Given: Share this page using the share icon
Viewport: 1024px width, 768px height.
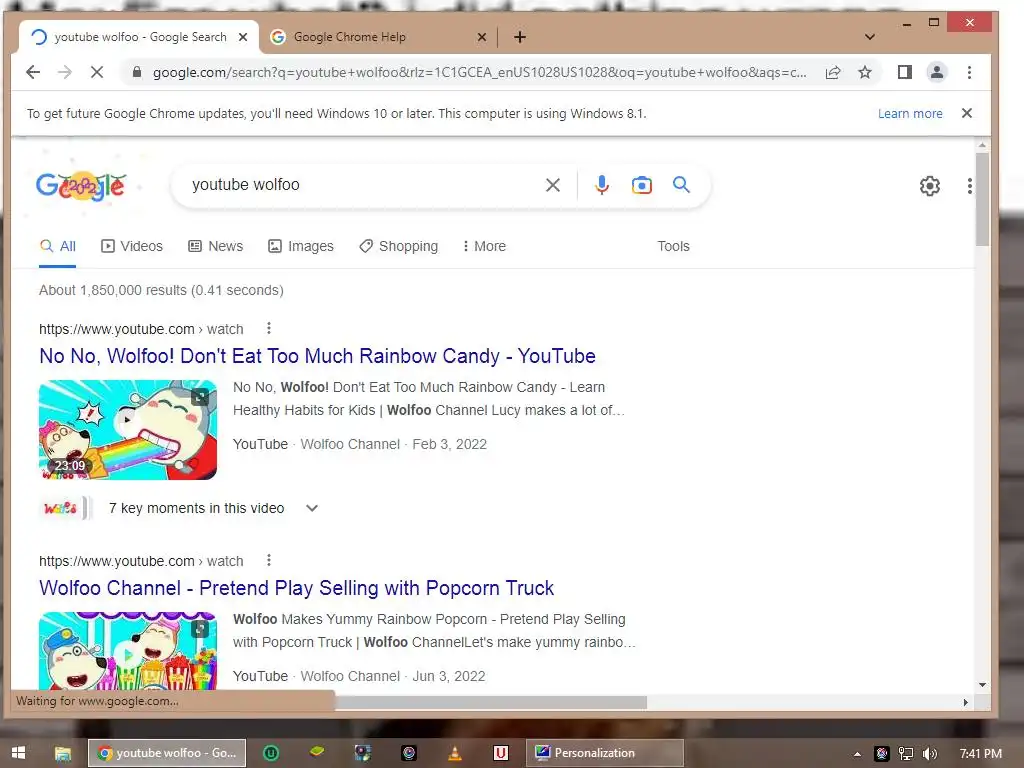Looking at the screenshot, I should coord(833,72).
